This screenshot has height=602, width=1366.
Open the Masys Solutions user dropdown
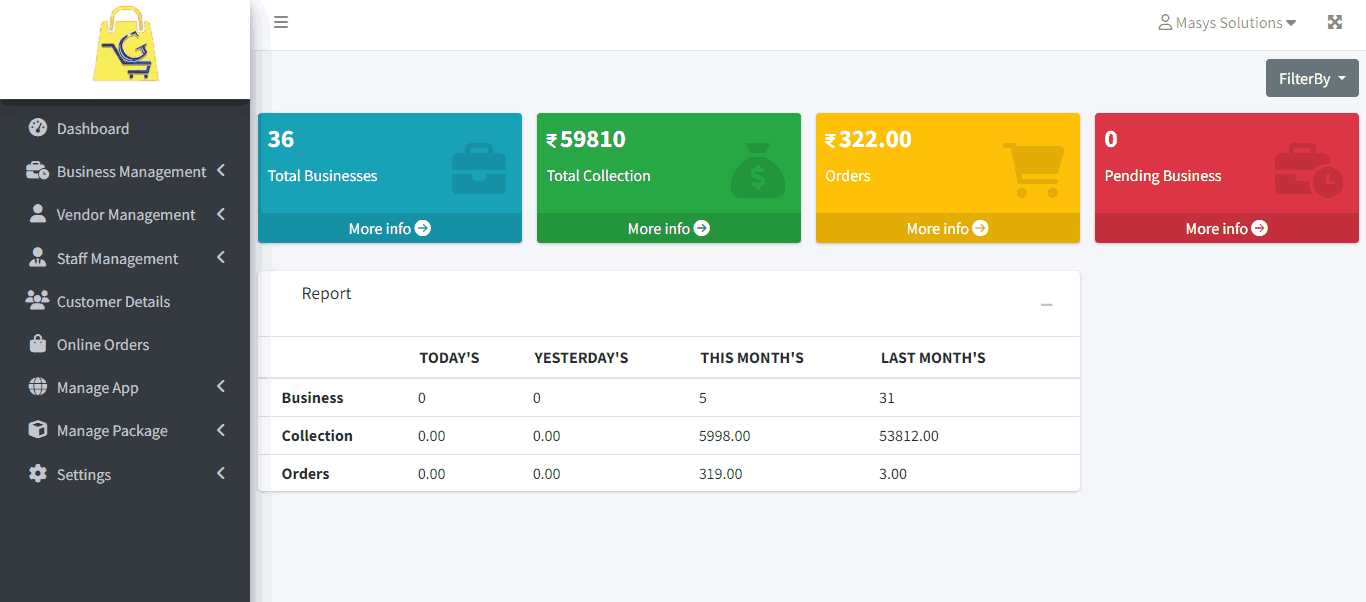click(1226, 22)
